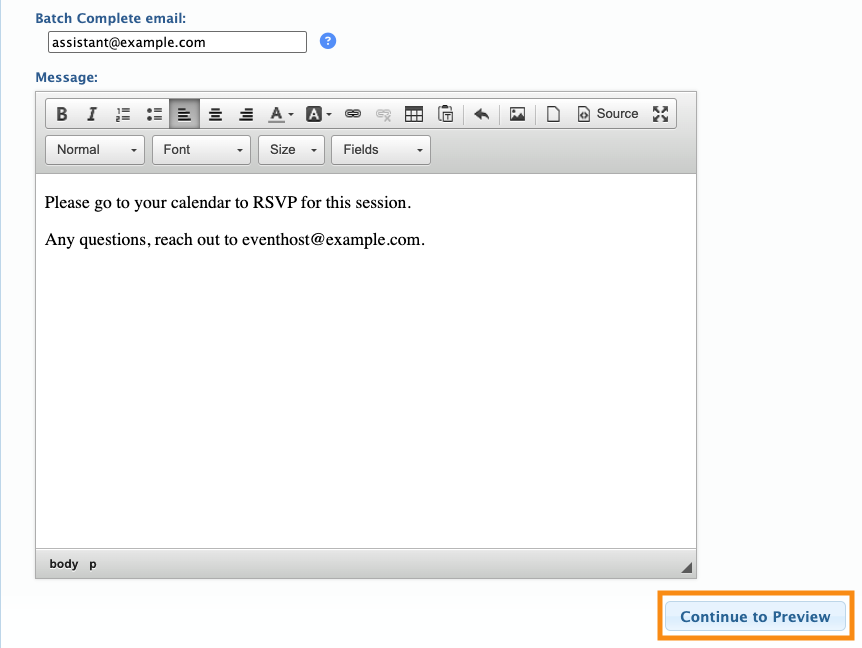
Task: Open help for Batch Complete email
Action: (x=328, y=41)
